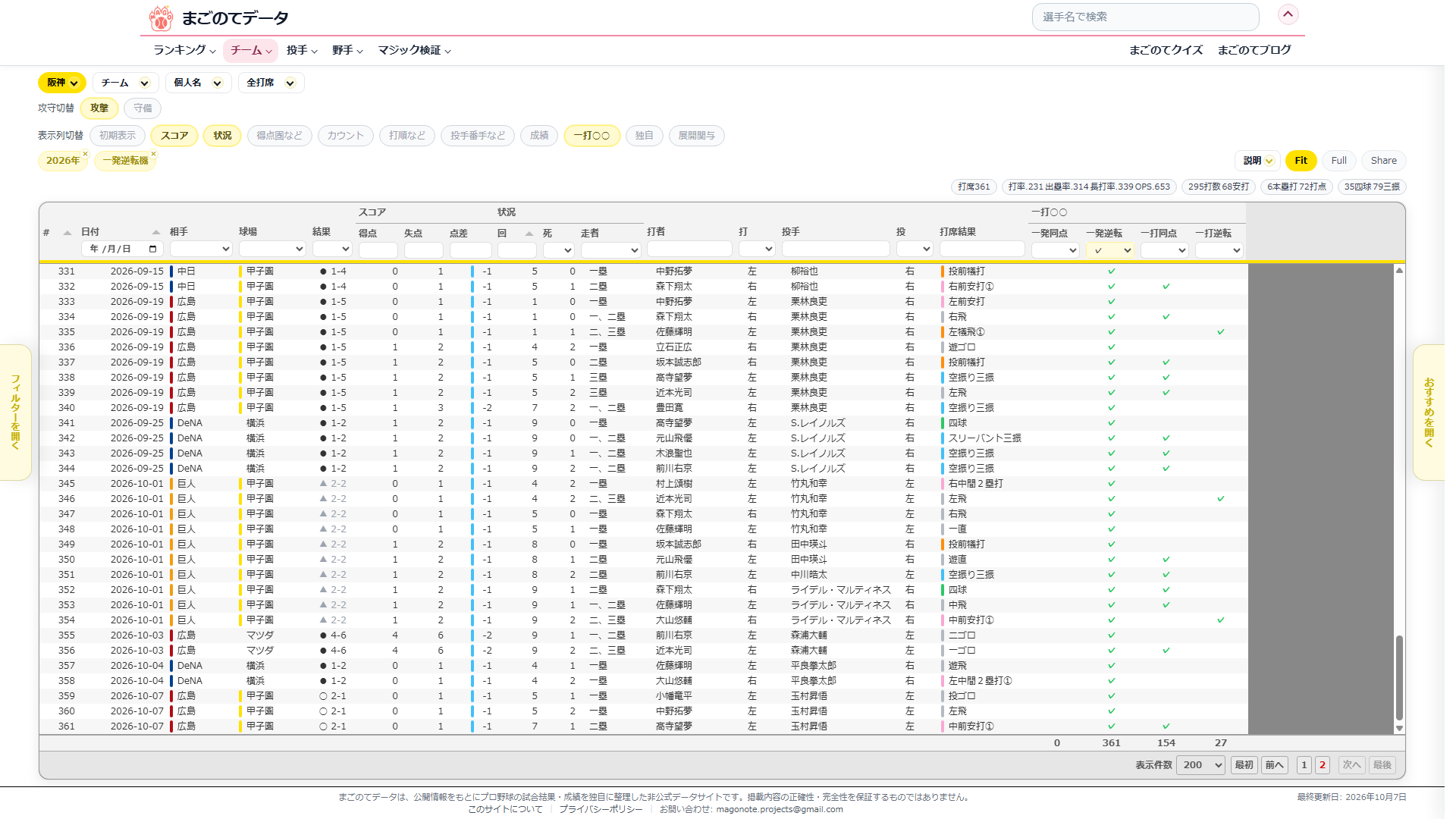Image resolution: width=1456 pixels, height=819 pixels.
Task: Expand the 一発逆転 filter dropdown
Action: point(1110,250)
